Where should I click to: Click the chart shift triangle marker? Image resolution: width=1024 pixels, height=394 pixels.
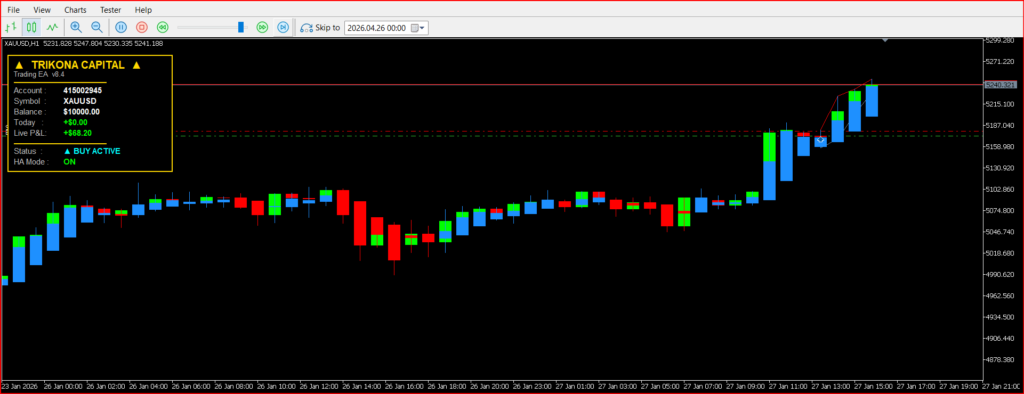tap(885, 41)
